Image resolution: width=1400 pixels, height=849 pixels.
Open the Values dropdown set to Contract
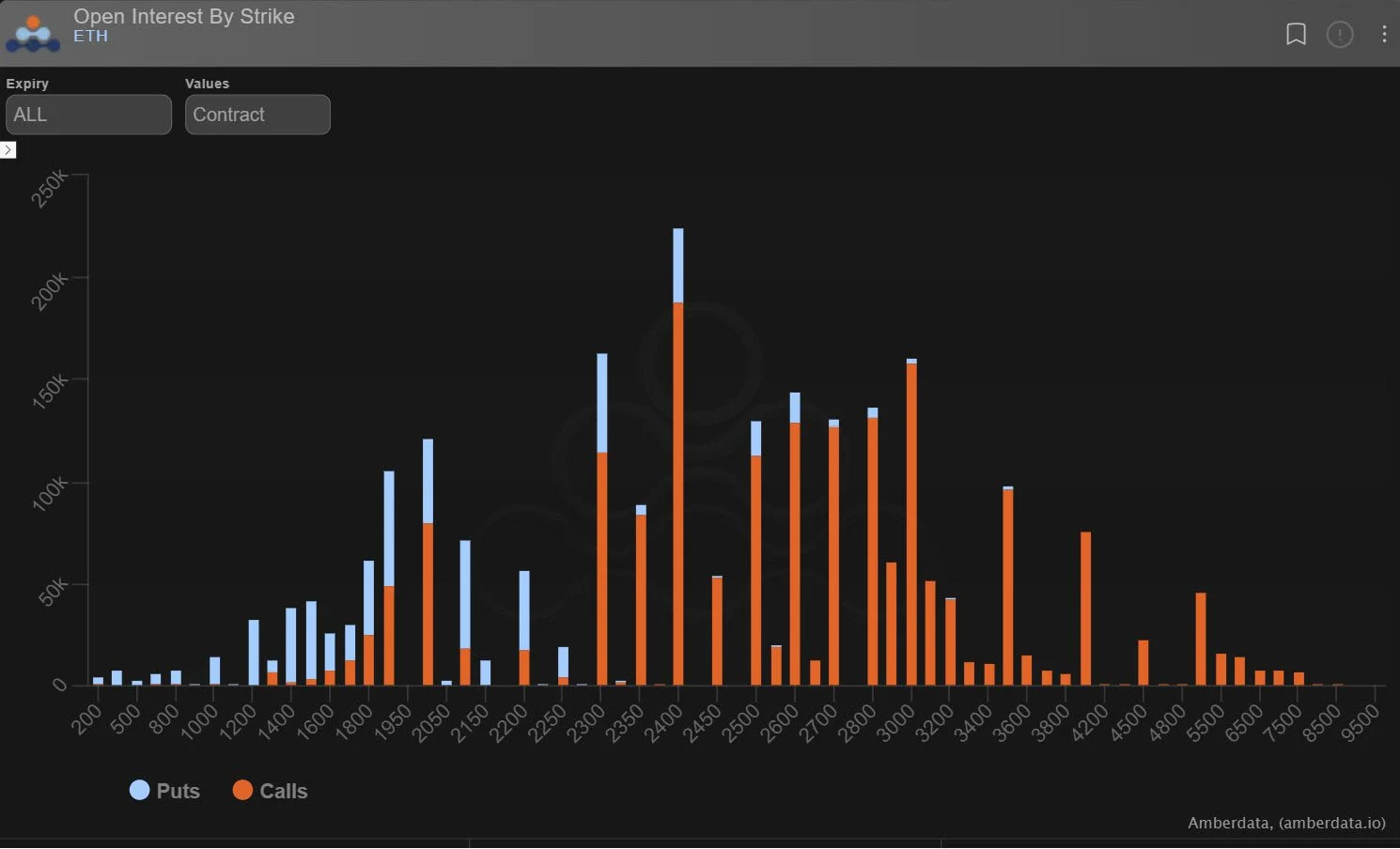pos(257,115)
